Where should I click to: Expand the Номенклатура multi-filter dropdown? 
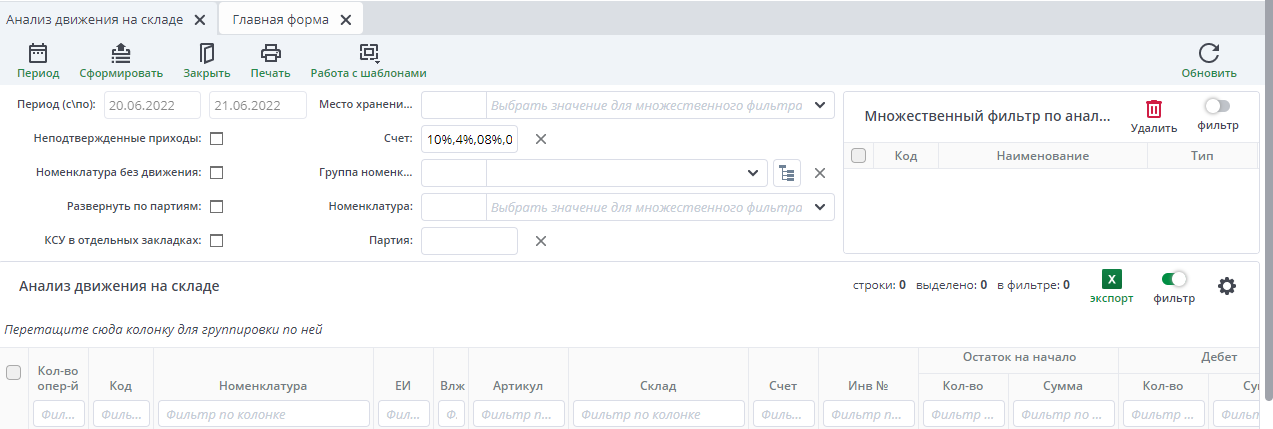[820, 207]
